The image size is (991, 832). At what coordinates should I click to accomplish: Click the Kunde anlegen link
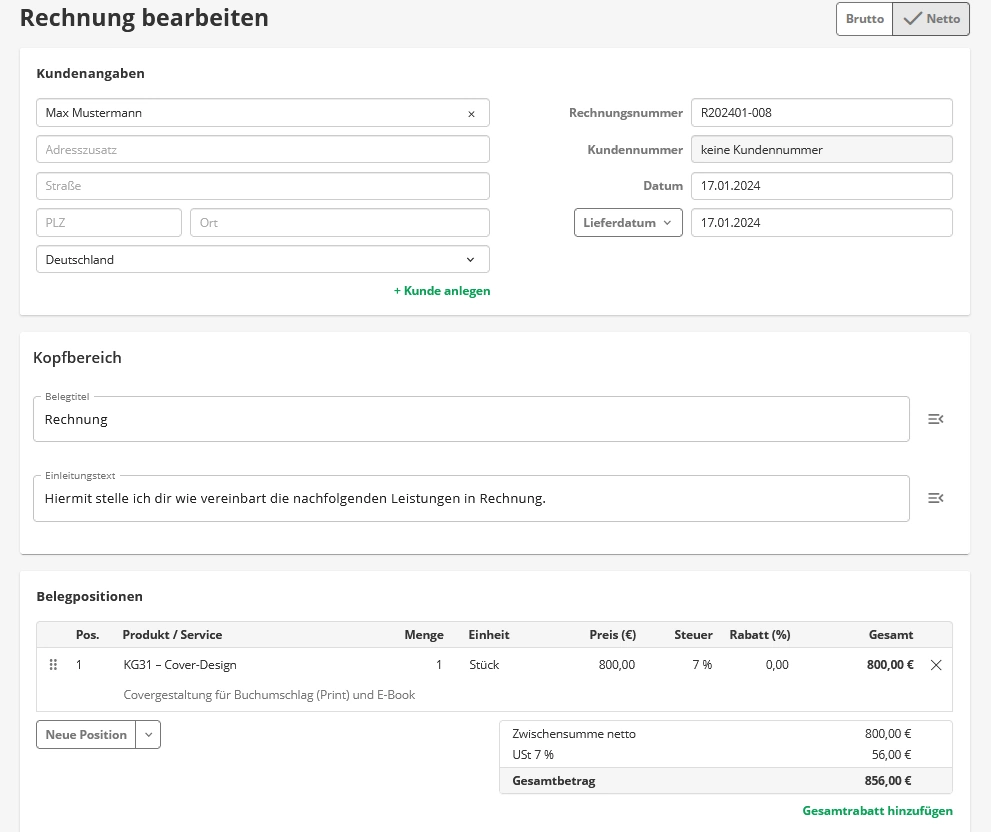442,291
